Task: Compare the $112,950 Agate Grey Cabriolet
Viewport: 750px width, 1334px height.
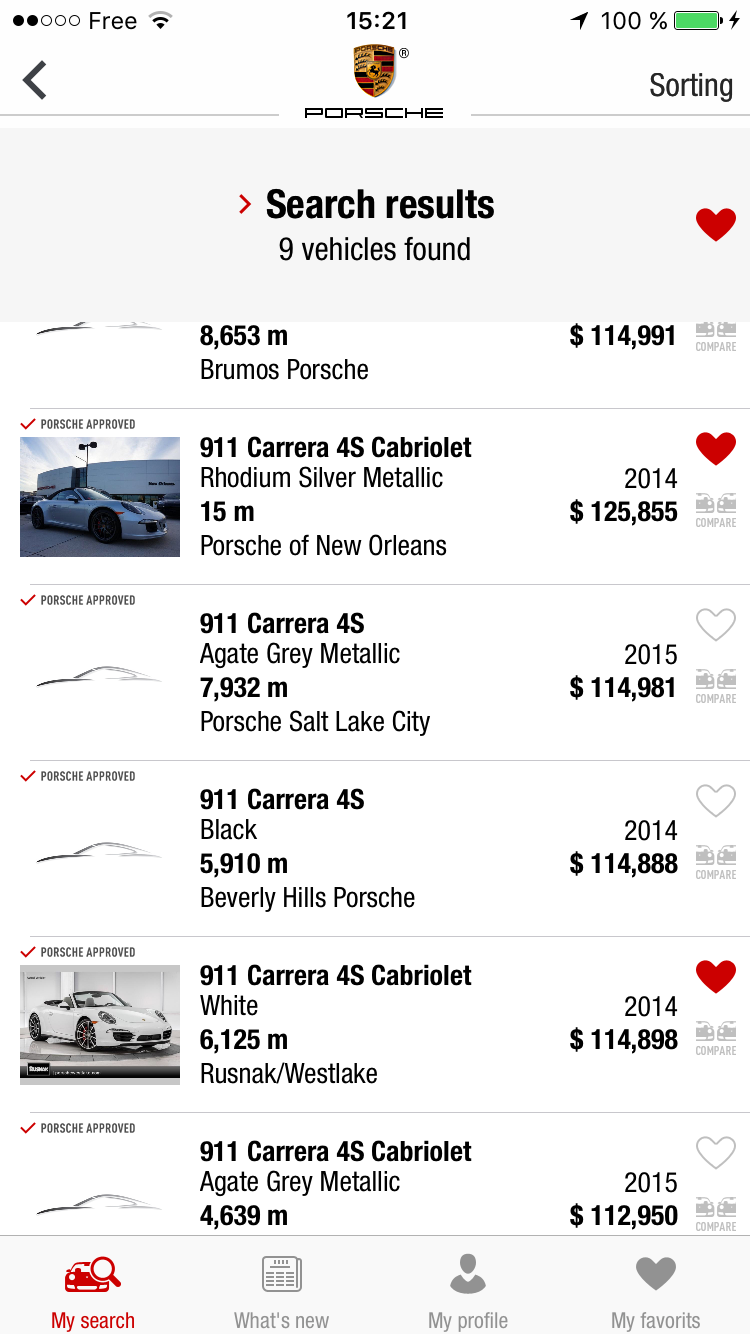Action: (x=715, y=1213)
